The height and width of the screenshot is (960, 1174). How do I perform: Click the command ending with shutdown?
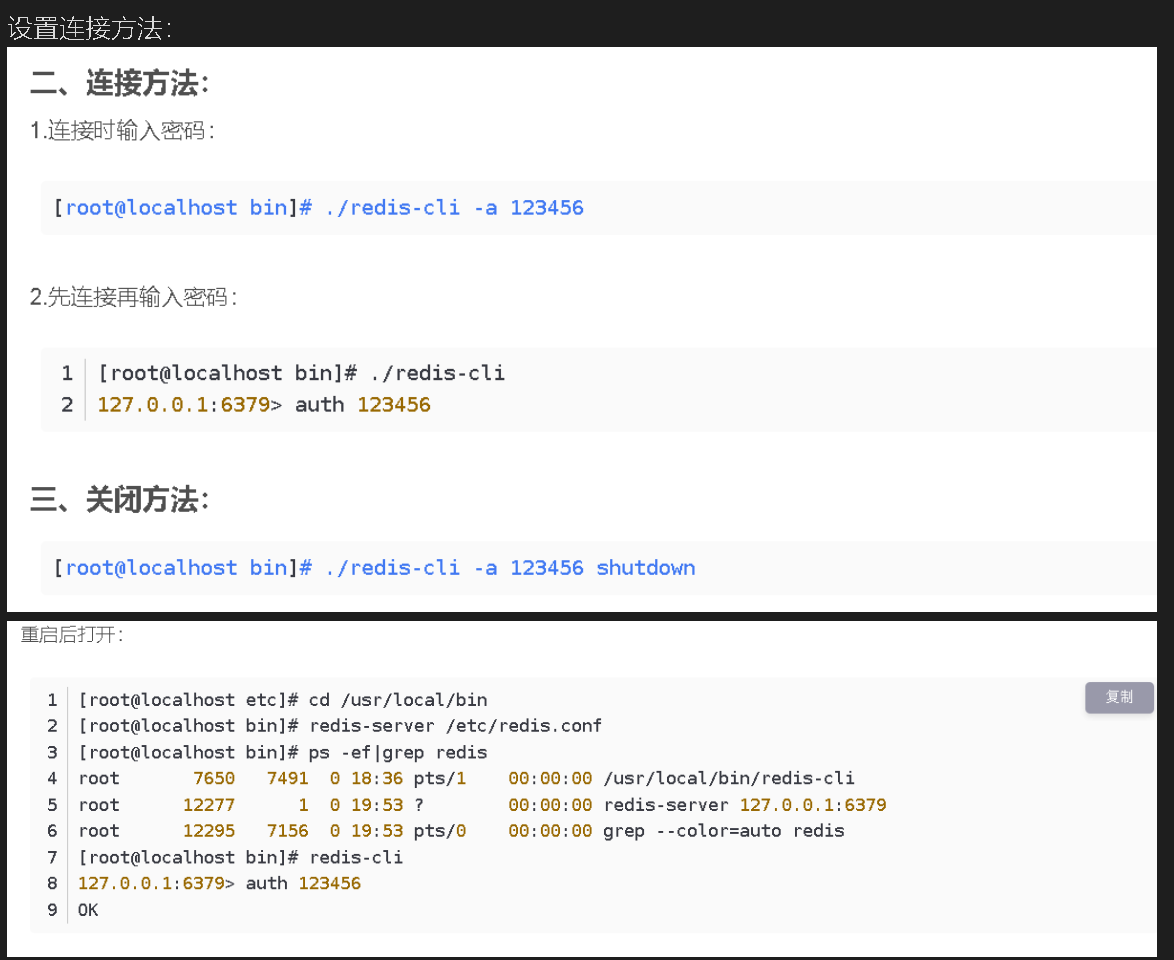[374, 568]
